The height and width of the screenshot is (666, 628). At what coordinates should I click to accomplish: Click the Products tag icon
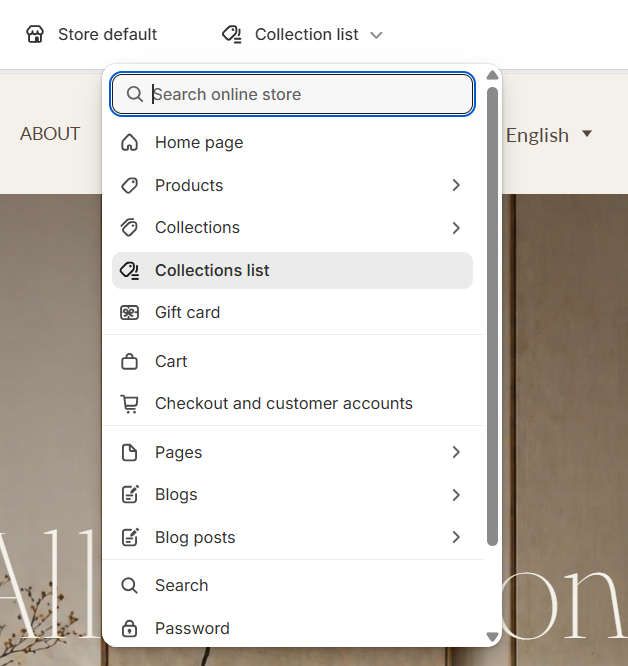click(130, 186)
